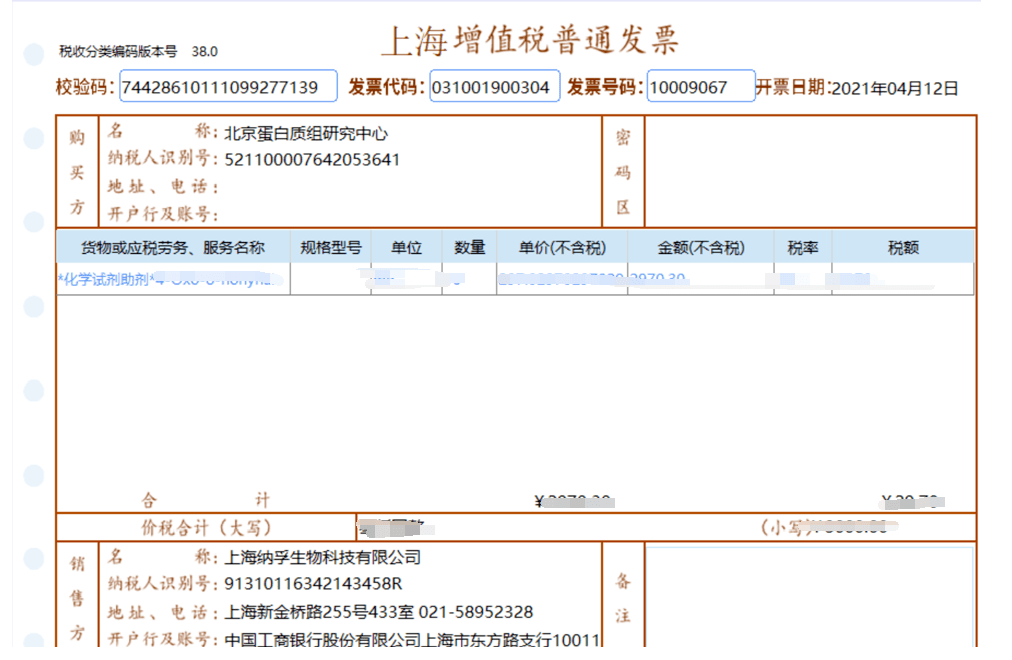Select seller name 上海纳孚生物科技有限公司

point(323,558)
